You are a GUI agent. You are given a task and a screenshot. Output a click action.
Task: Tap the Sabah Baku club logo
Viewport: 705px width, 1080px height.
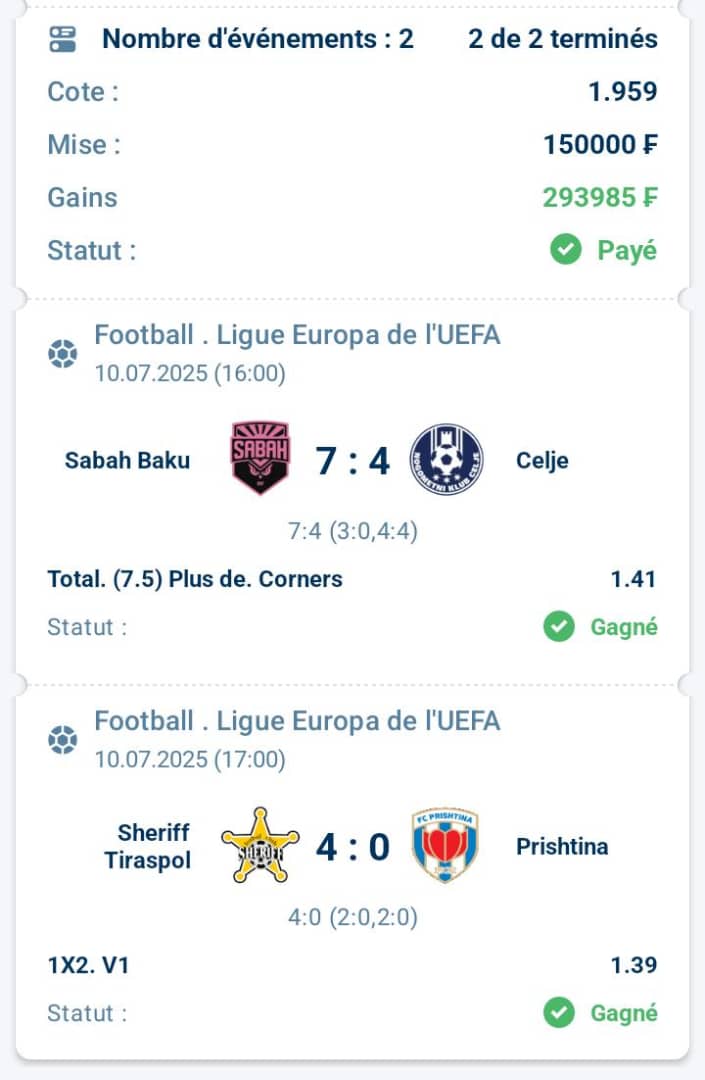pyautogui.click(x=260, y=457)
